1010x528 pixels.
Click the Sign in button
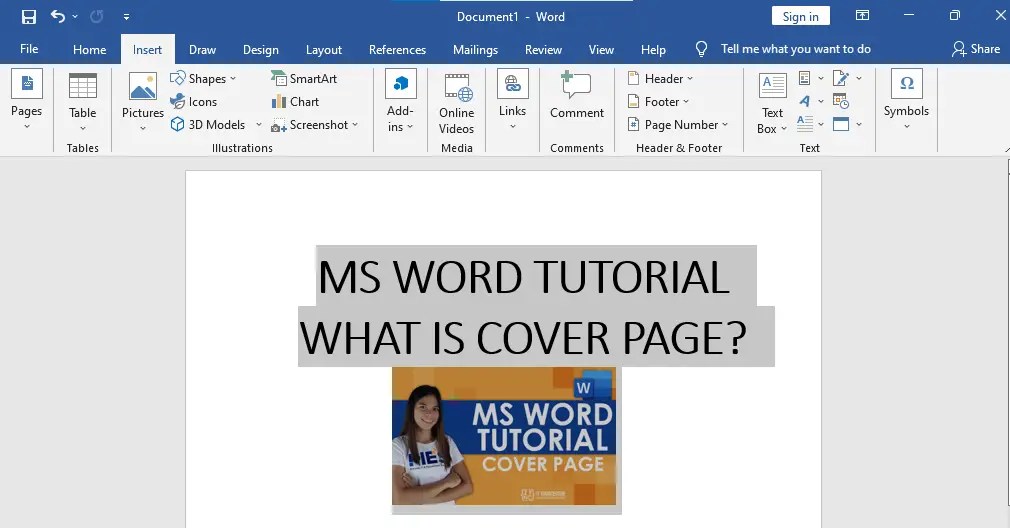(801, 16)
